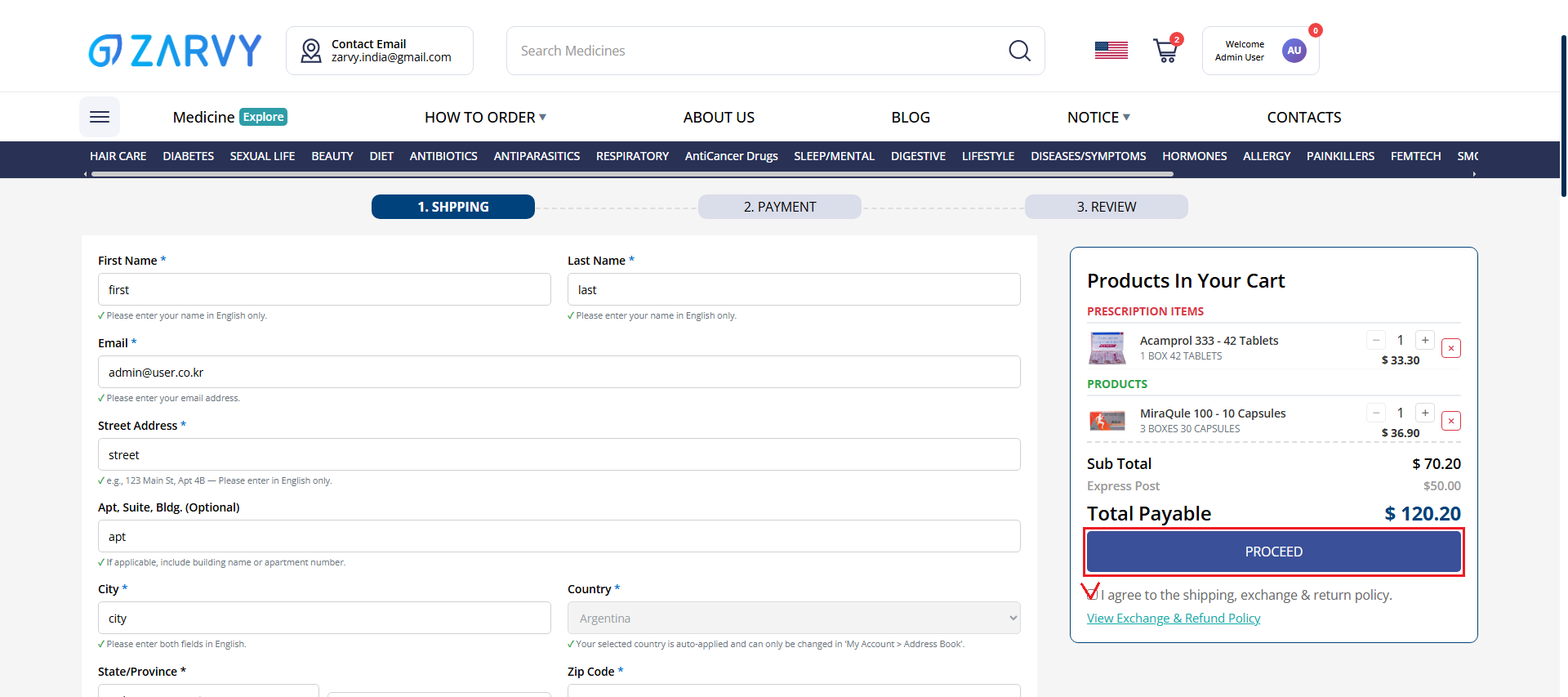Increase Acamprol 333 quantity
The image size is (1568, 697).
tap(1425, 340)
